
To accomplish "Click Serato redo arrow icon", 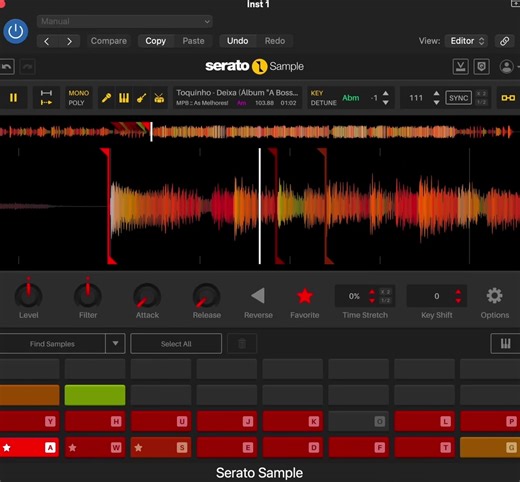I will 27,67.
